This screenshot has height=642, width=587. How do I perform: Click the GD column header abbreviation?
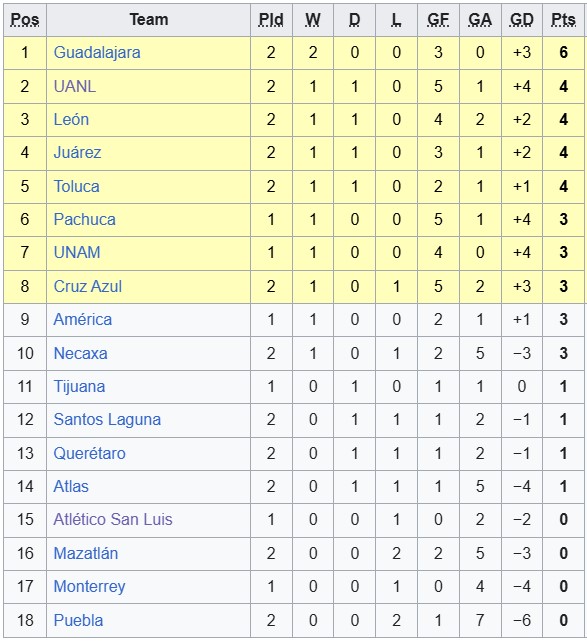(522, 20)
